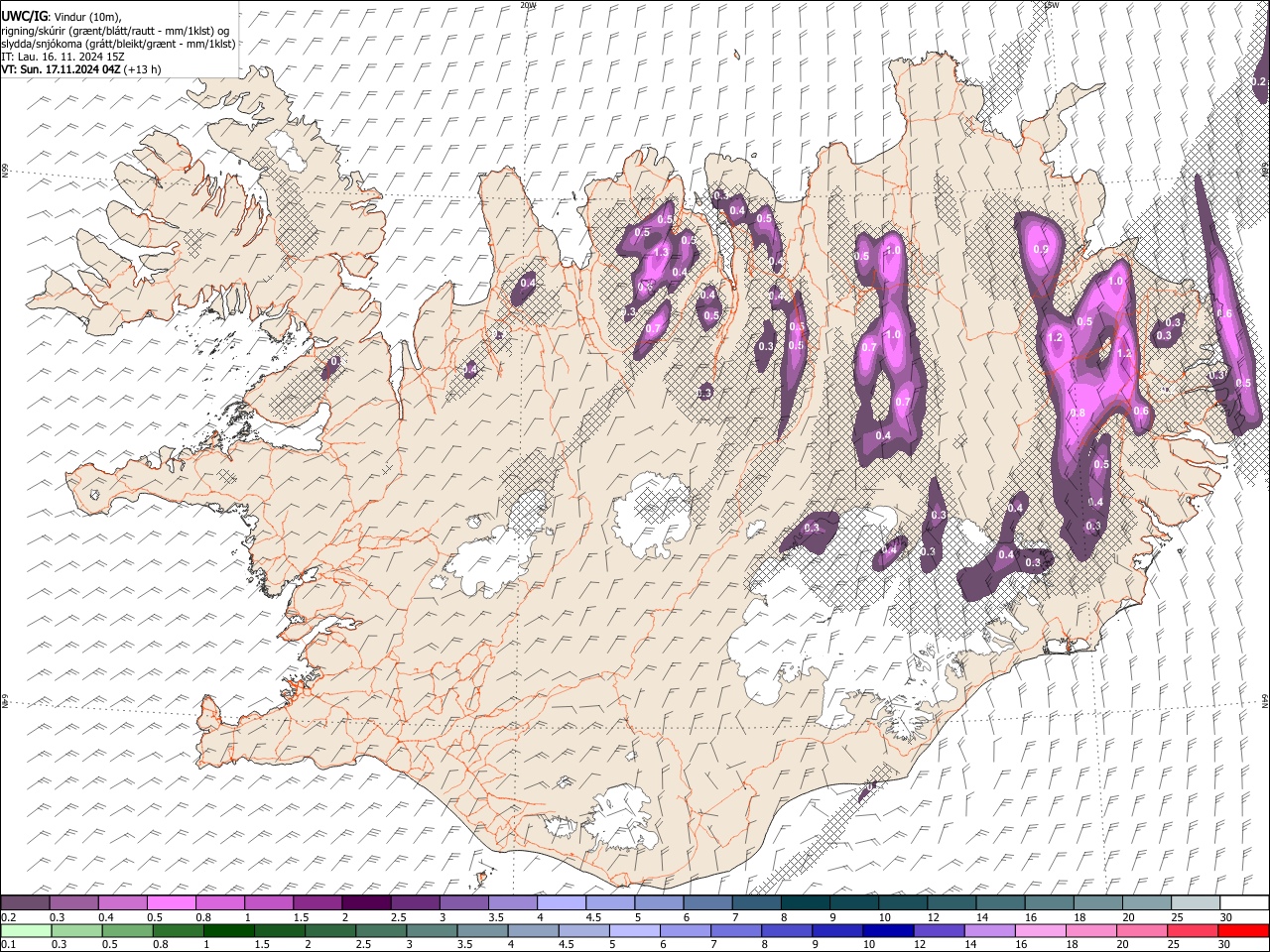This screenshot has width=1270, height=952.
Task: Click the white 30 snow legend swatch
Action: (1243, 902)
